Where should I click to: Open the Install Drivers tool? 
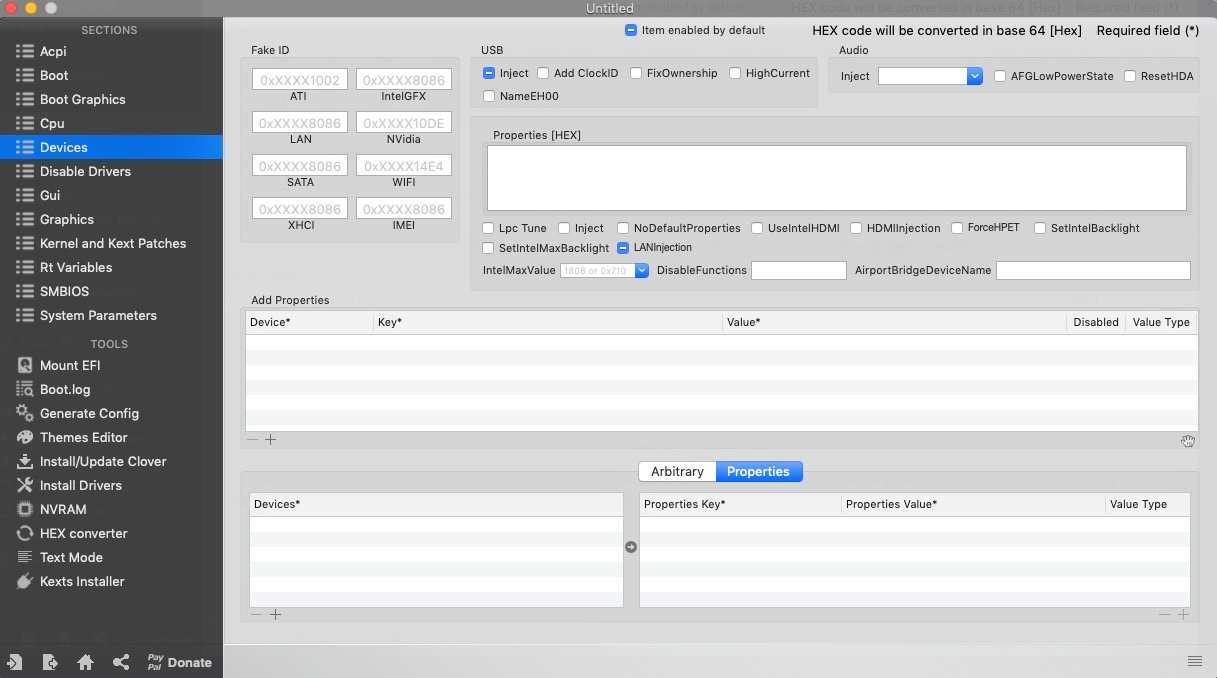[x=80, y=485]
